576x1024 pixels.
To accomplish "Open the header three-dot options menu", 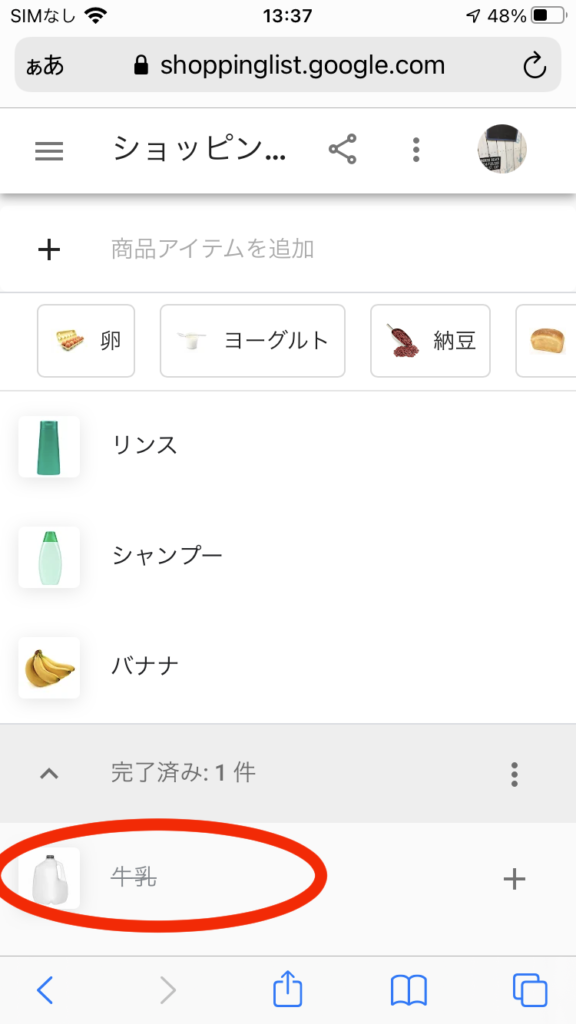I will (416, 150).
